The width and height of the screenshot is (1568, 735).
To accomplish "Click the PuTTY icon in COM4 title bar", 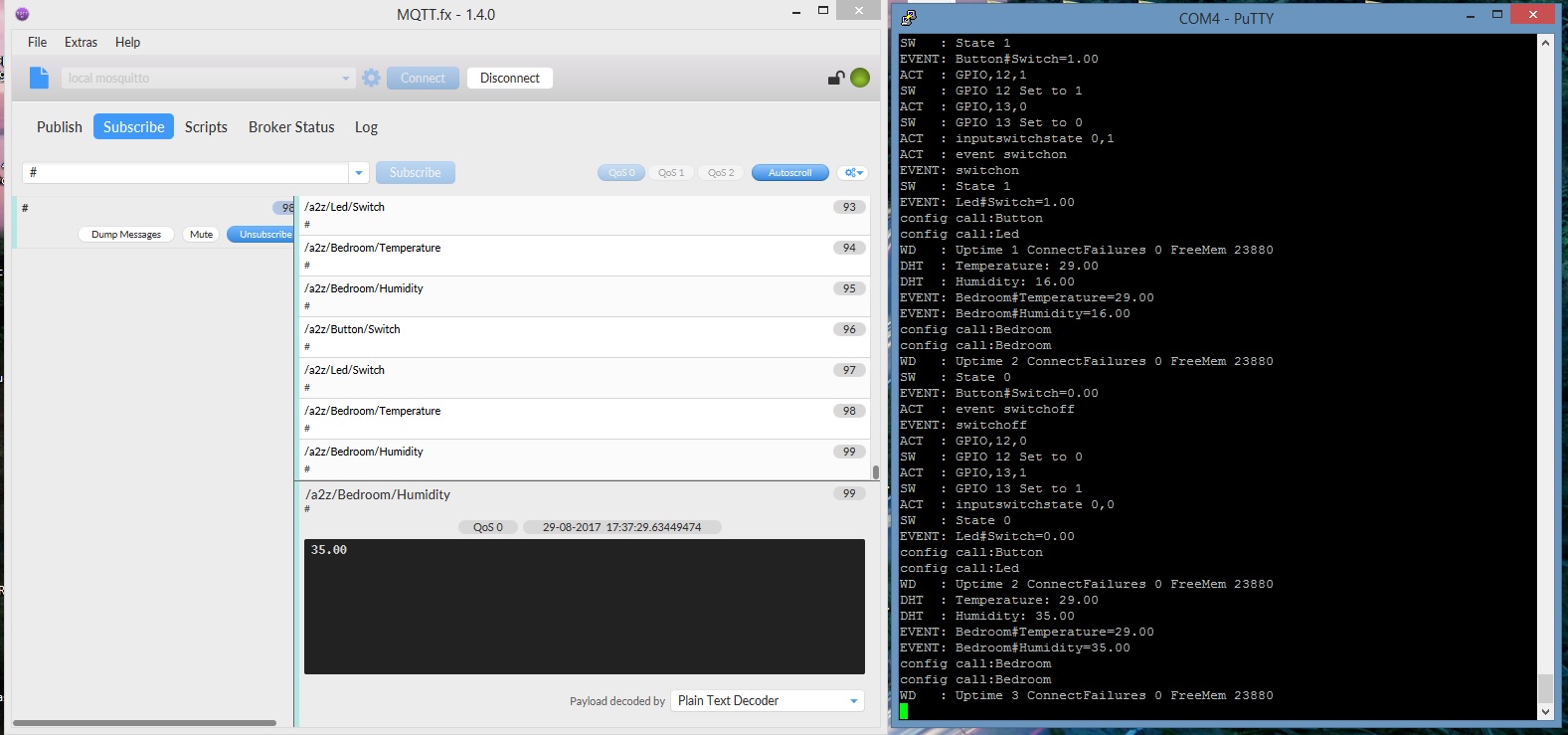I will point(908,17).
